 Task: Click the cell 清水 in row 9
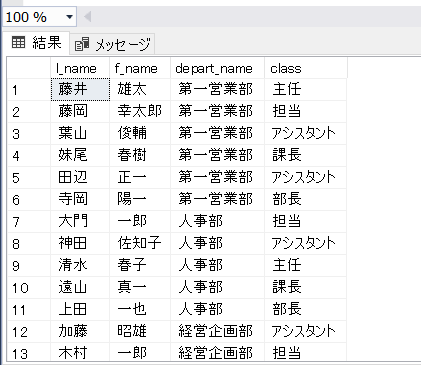pyautogui.click(x=80, y=265)
